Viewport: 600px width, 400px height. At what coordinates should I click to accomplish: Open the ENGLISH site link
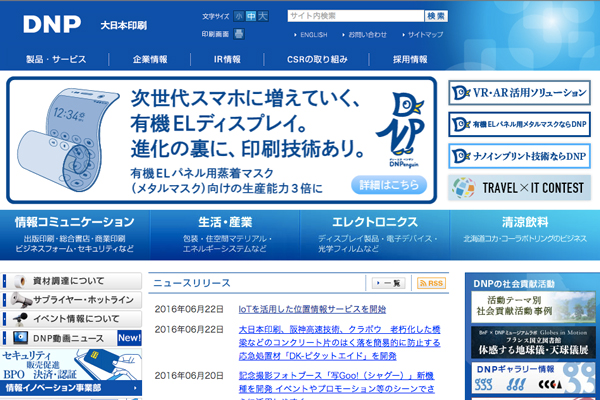pyautogui.click(x=311, y=34)
